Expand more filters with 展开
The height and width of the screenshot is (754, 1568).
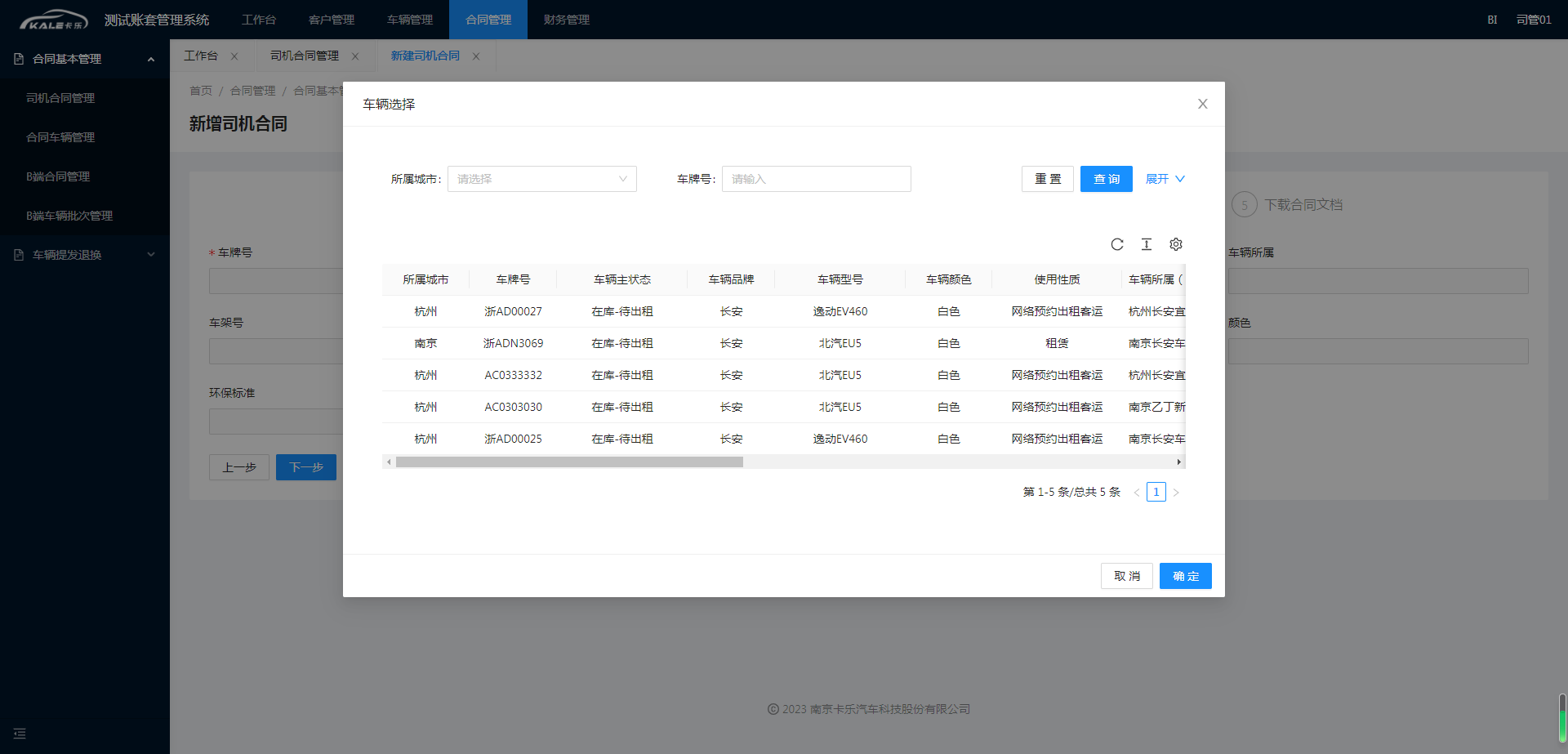1165,179
